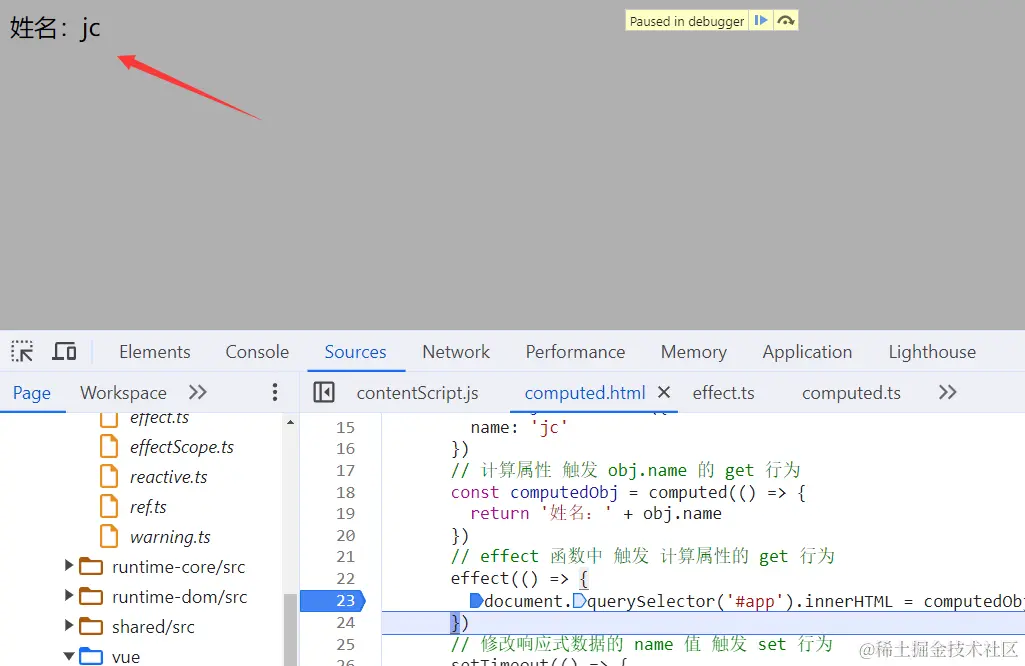
Task: Show more navigator tabs chevron
Action: pyautogui.click(x=197, y=392)
